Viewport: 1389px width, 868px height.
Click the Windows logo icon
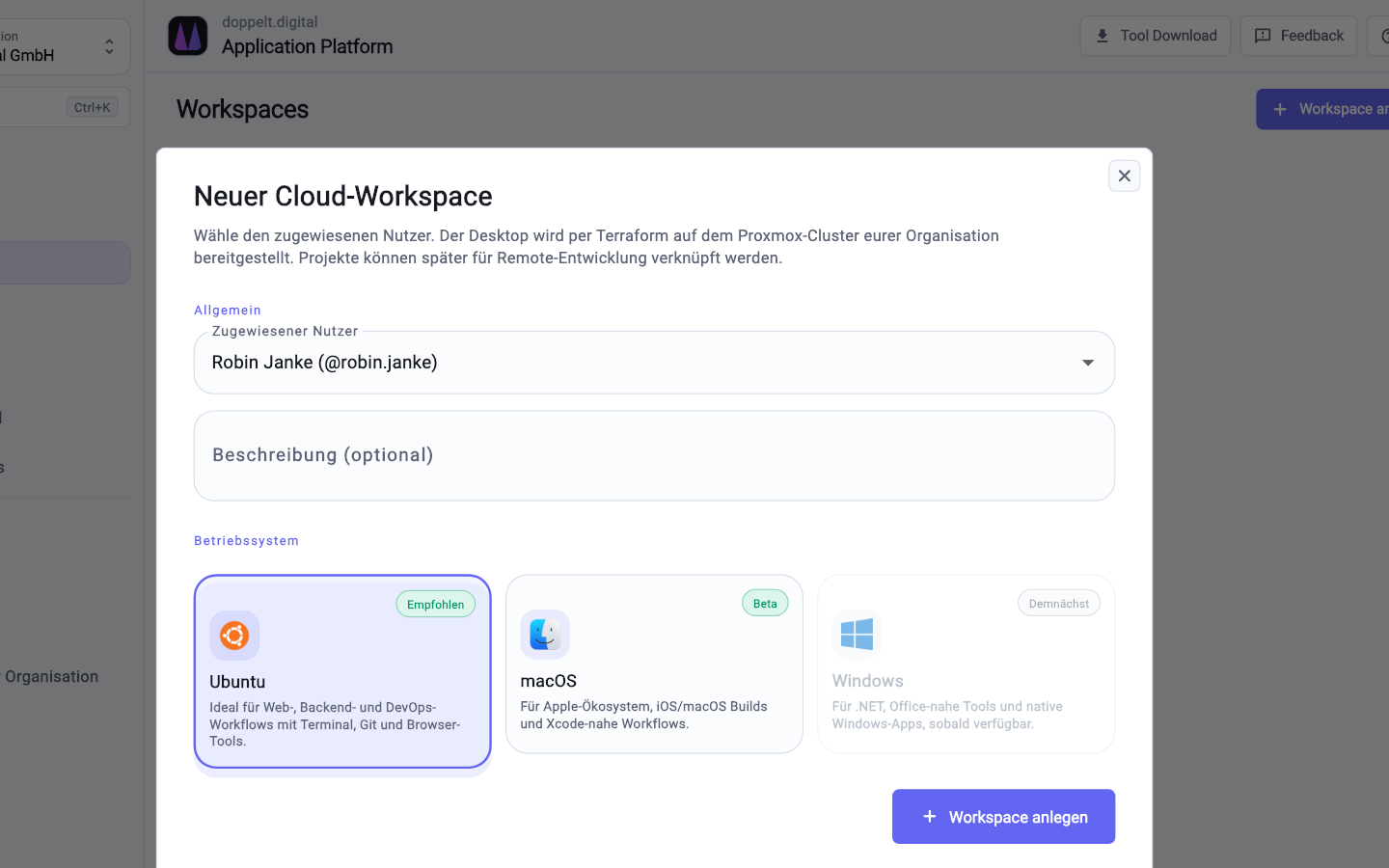[857, 635]
